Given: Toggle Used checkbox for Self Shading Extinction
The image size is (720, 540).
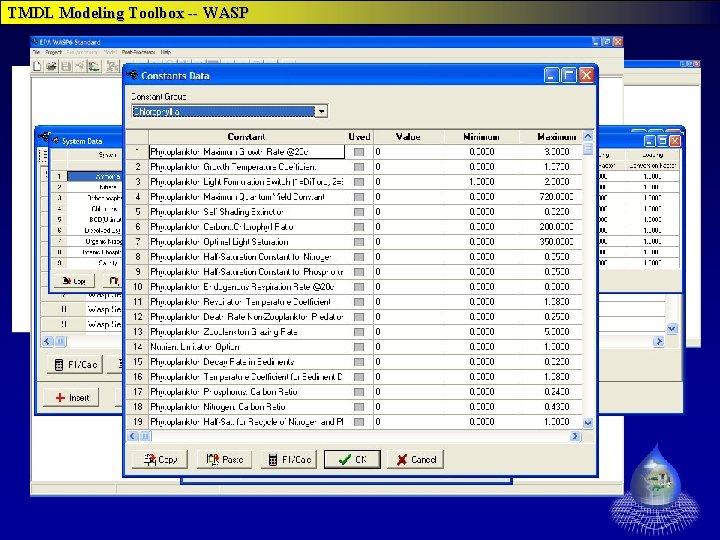Looking at the screenshot, I should (x=359, y=212).
